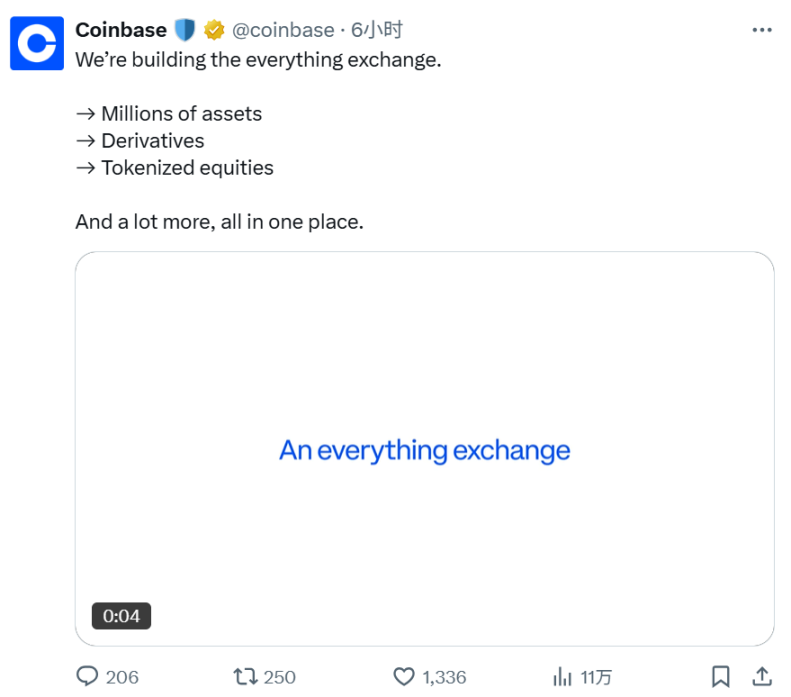The width and height of the screenshot is (791, 697).
Task: Click the gold verified checkmark badge
Action: point(214,30)
